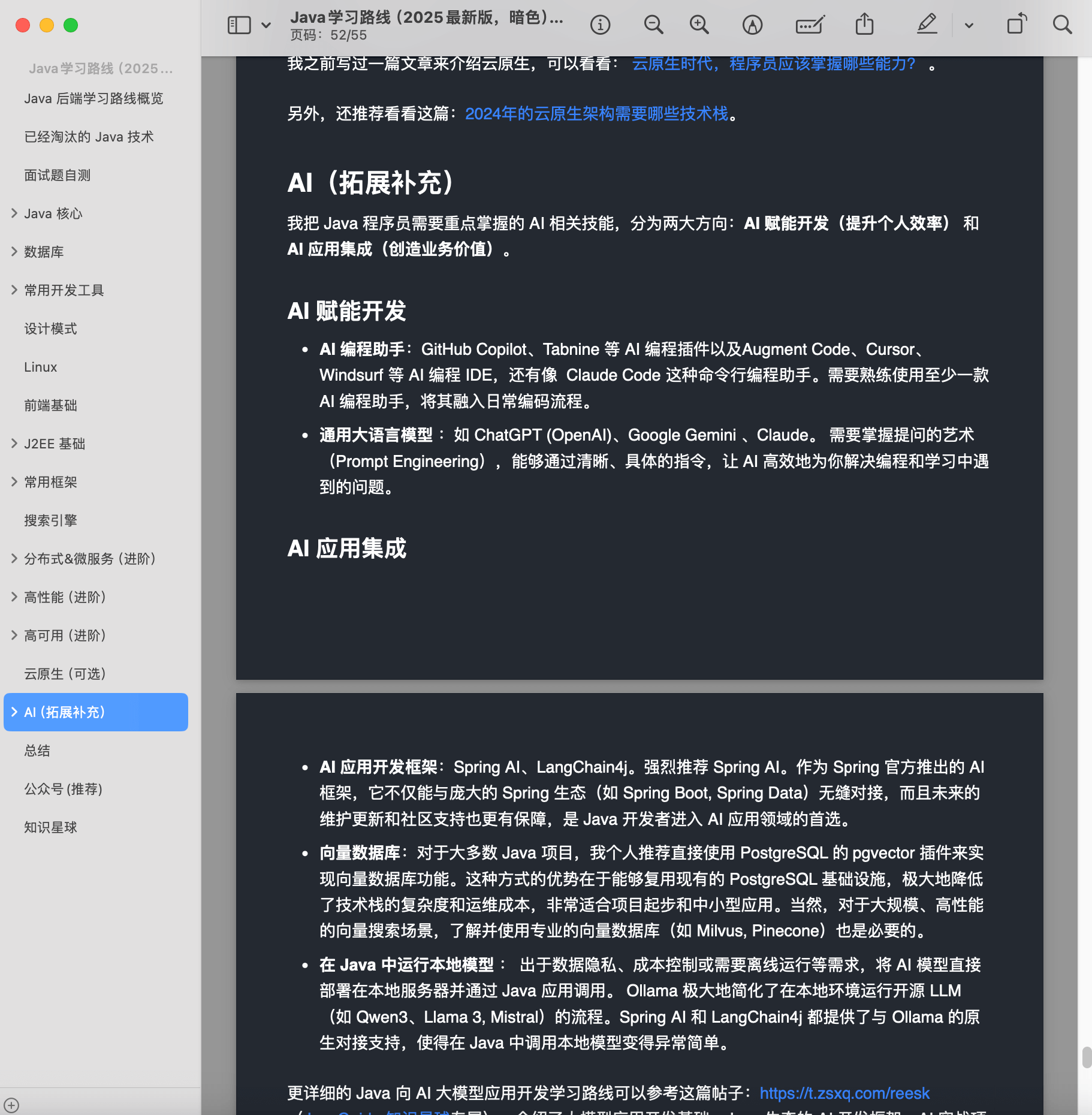Open the sidebar view options dropdown

pos(266,25)
